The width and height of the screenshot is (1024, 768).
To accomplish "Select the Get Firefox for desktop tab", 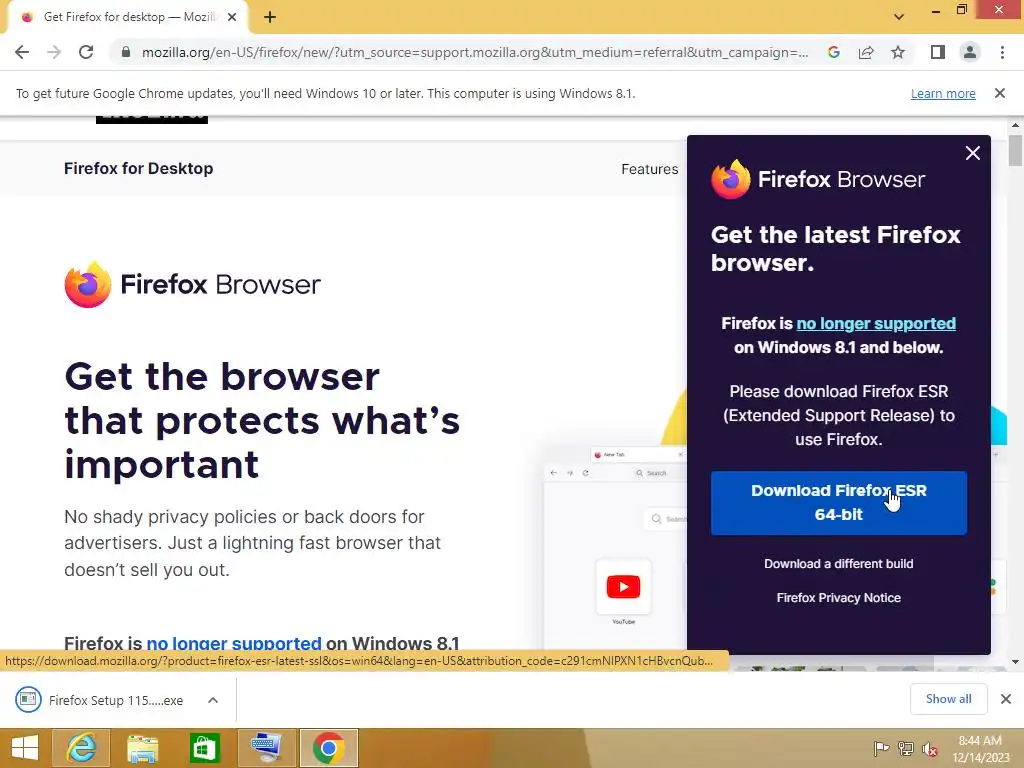I will tap(128, 17).
